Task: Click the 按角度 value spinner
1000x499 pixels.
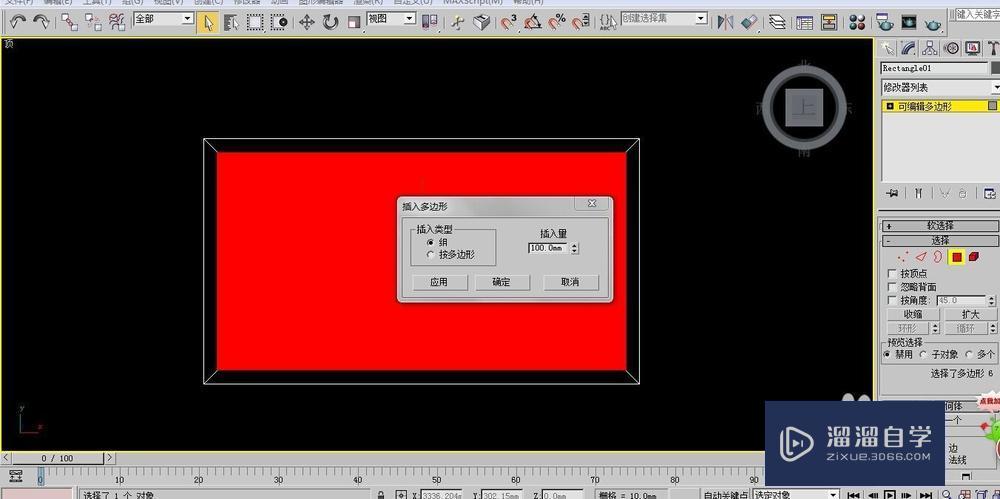Action: pos(993,301)
